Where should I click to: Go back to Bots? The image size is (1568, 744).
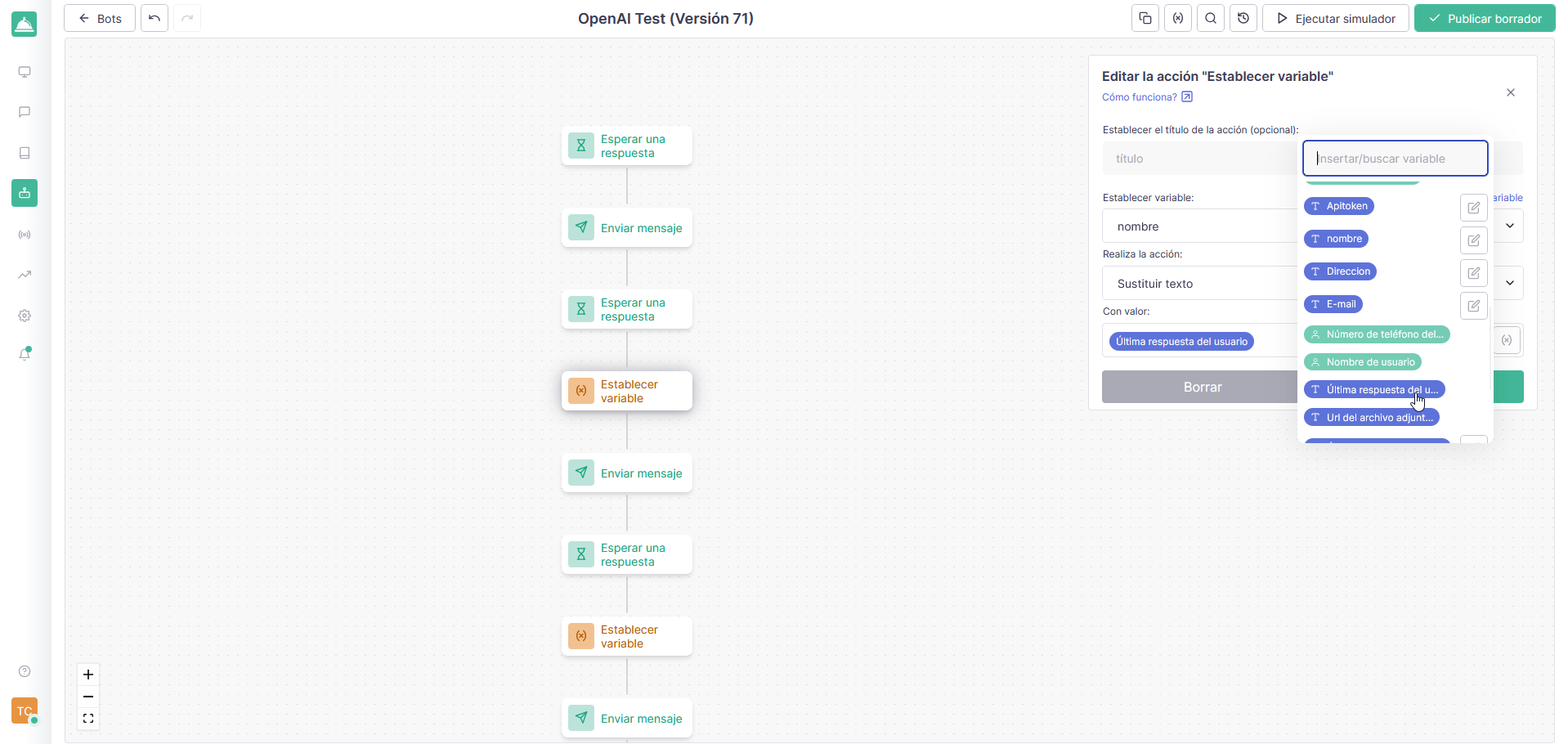click(x=100, y=18)
